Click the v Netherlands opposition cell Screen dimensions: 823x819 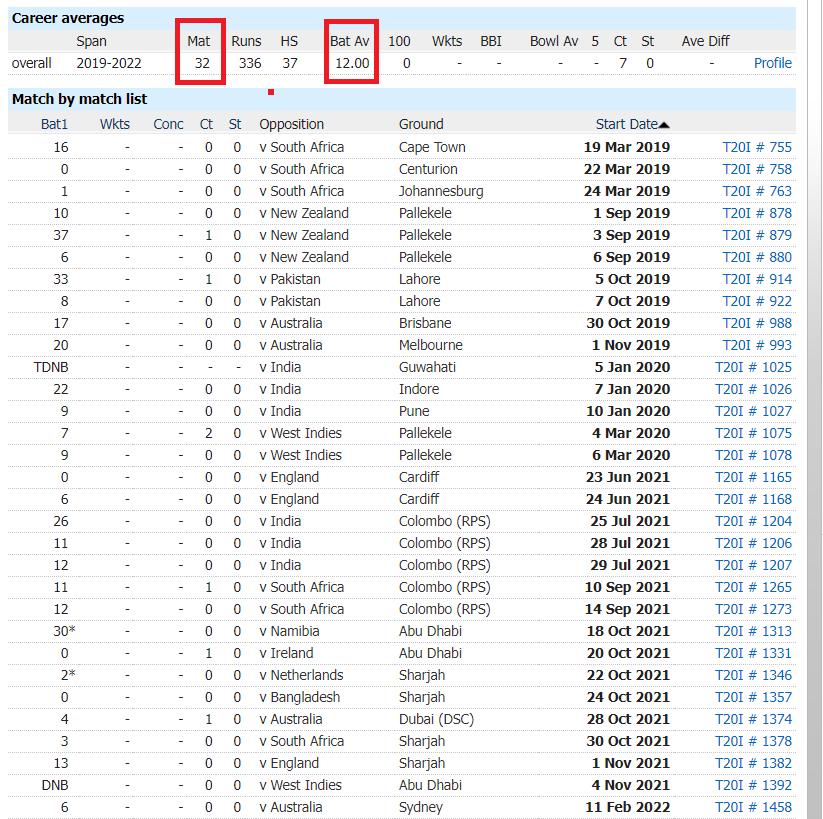[x=301, y=676]
